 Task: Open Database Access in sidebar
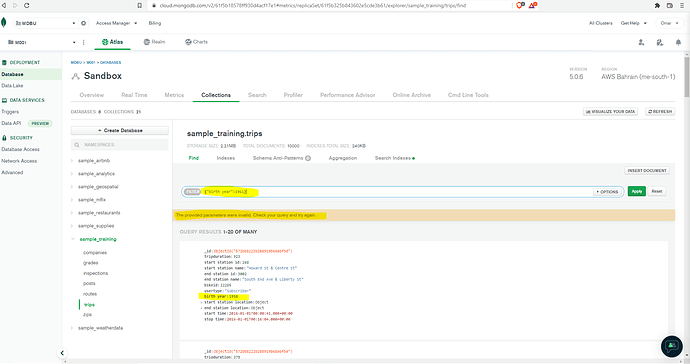20,149
